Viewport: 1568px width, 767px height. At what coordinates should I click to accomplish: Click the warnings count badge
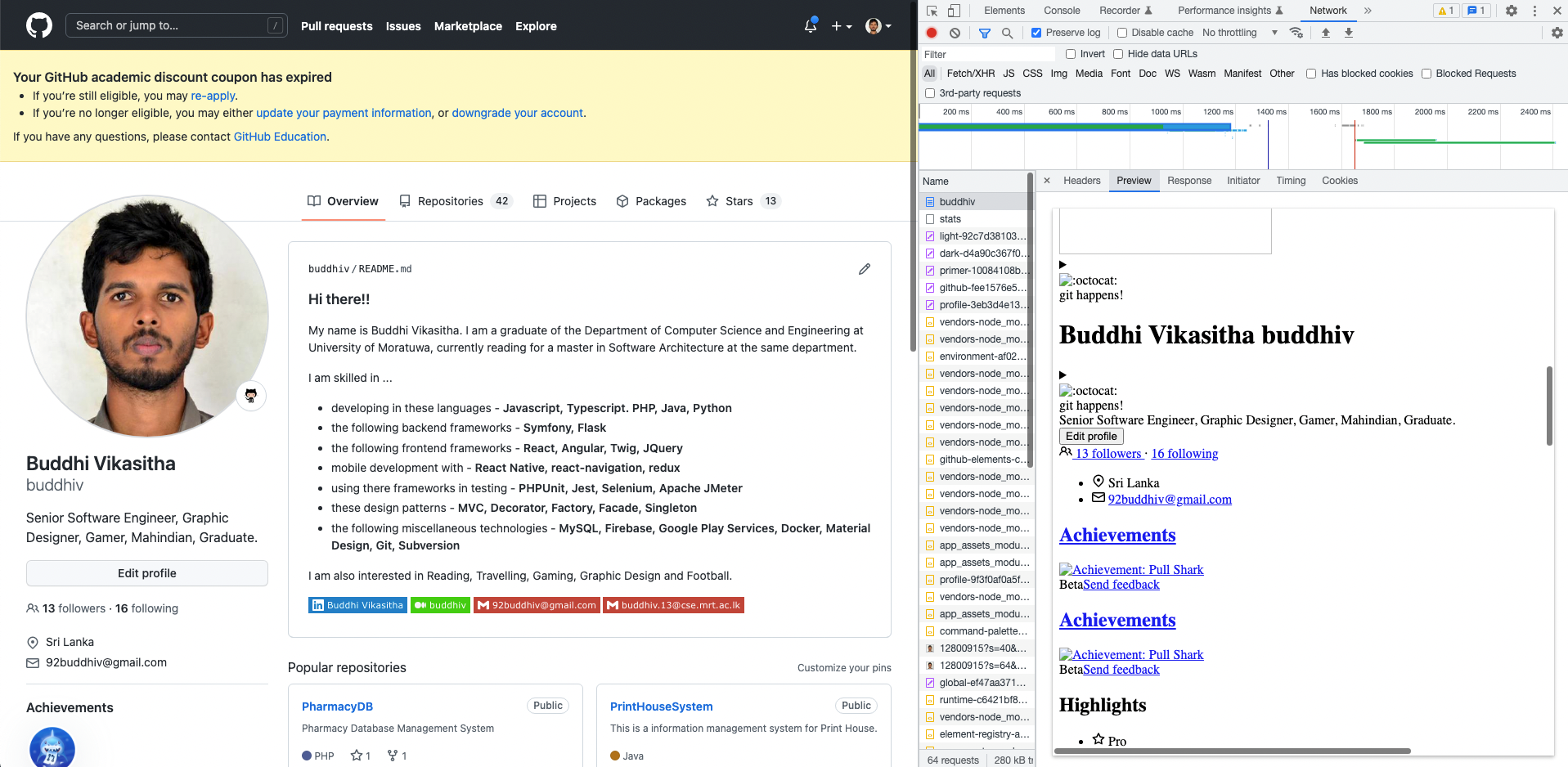click(1446, 11)
